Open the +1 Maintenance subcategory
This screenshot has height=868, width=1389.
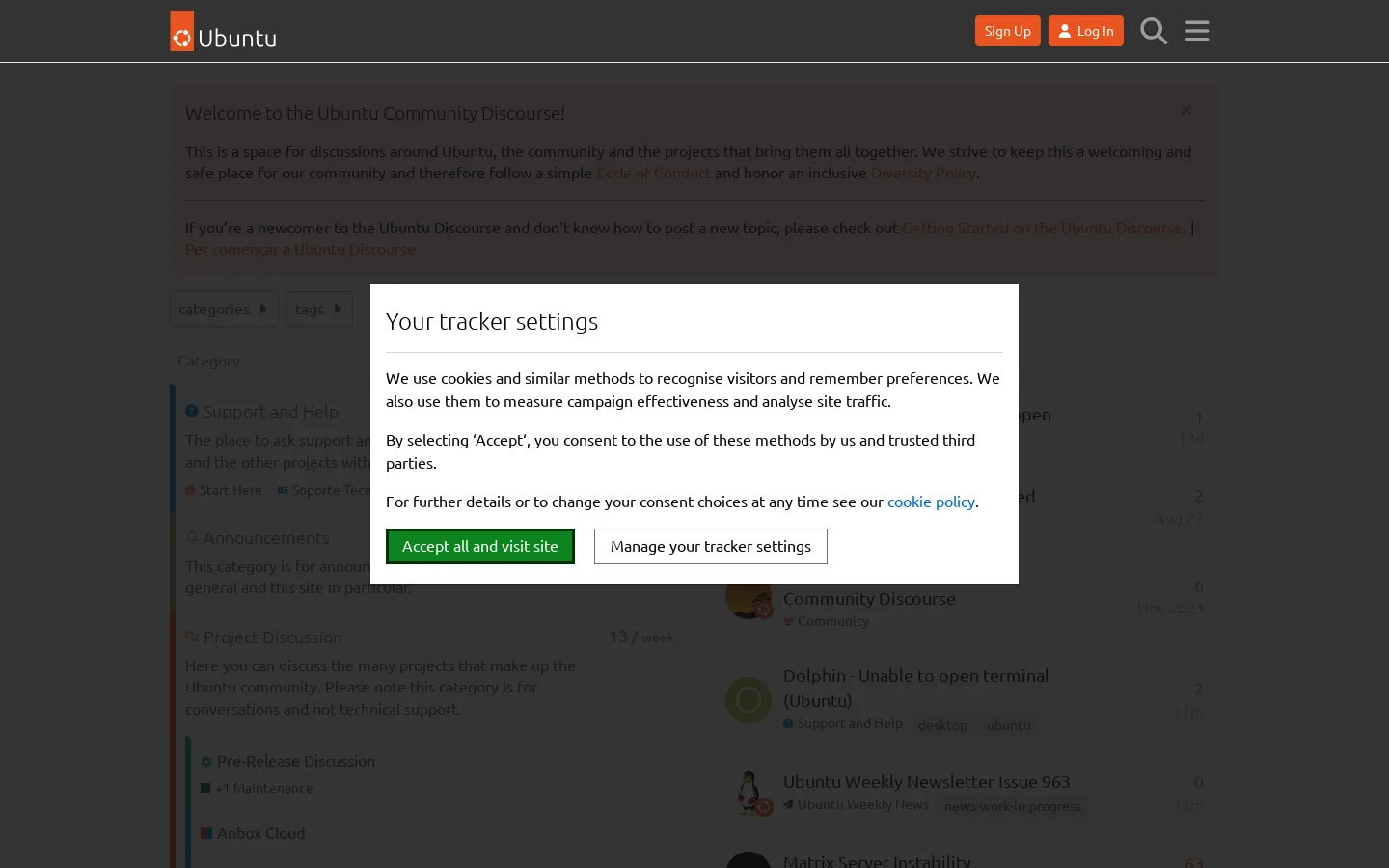[257, 788]
